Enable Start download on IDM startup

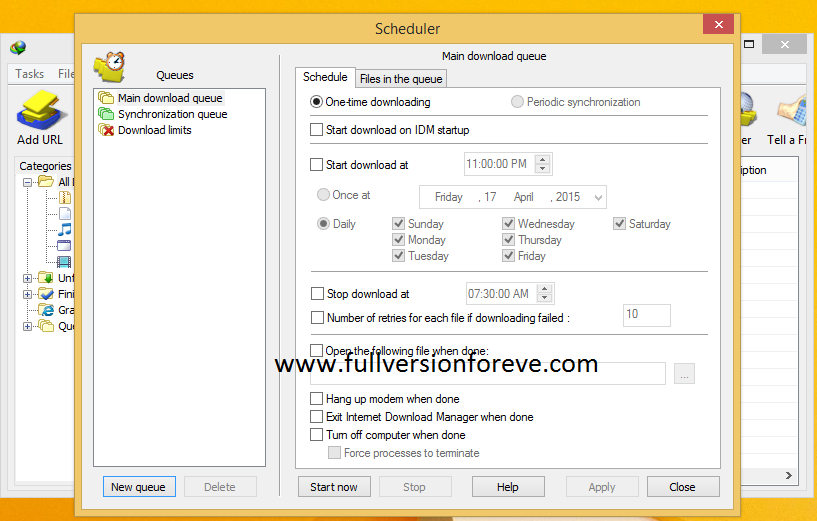click(x=316, y=130)
